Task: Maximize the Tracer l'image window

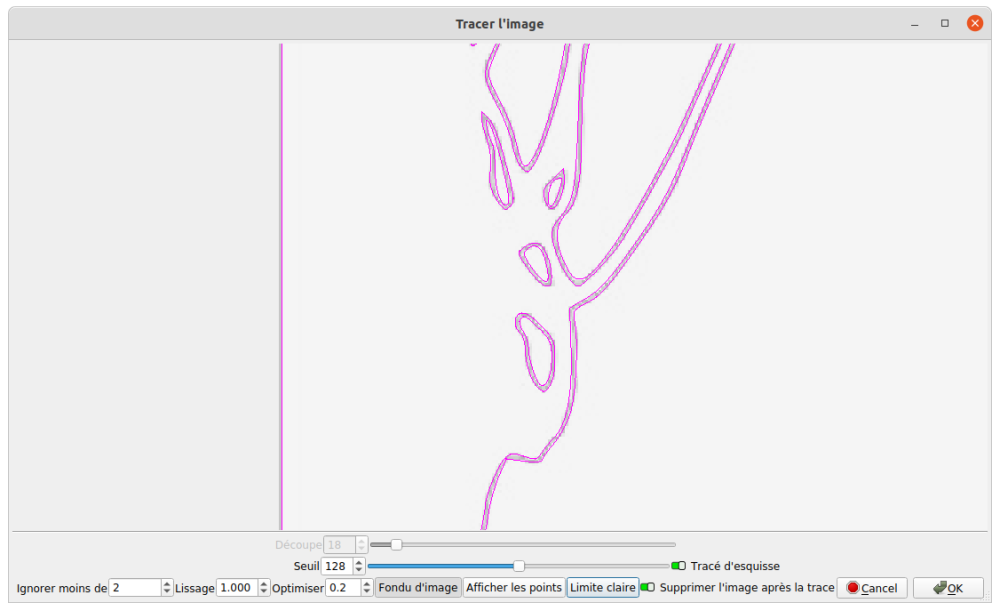Action: (945, 24)
